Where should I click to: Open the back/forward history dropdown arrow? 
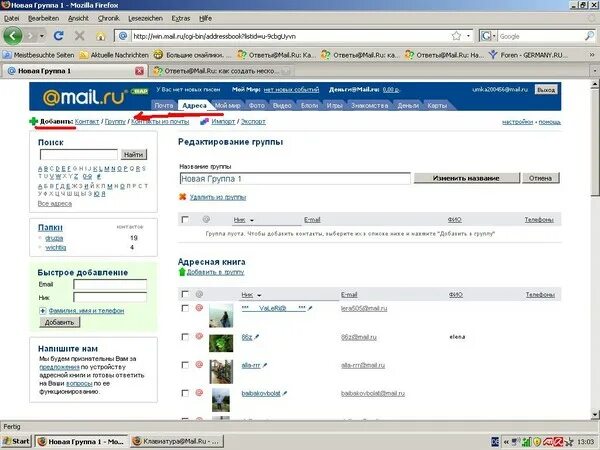point(42,36)
